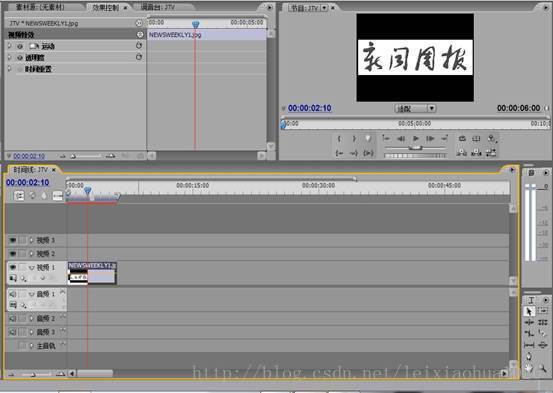Viewport: 553px width, 393px height.
Task: Go to Out point button
Action: click(x=353, y=153)
